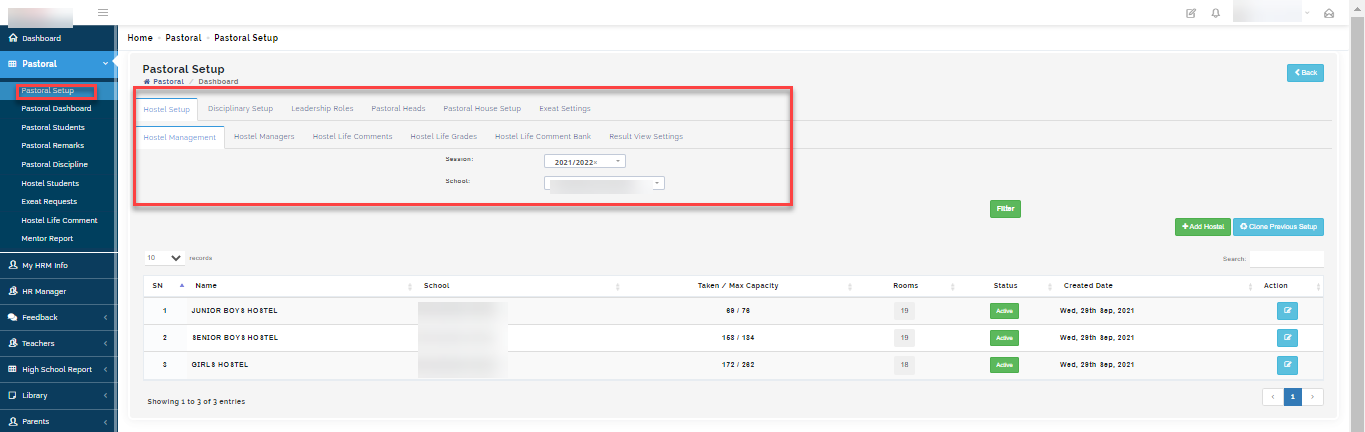Screen dimensions: 1365x432
Task: Sort table by Status column
Action: (1005, 286)
